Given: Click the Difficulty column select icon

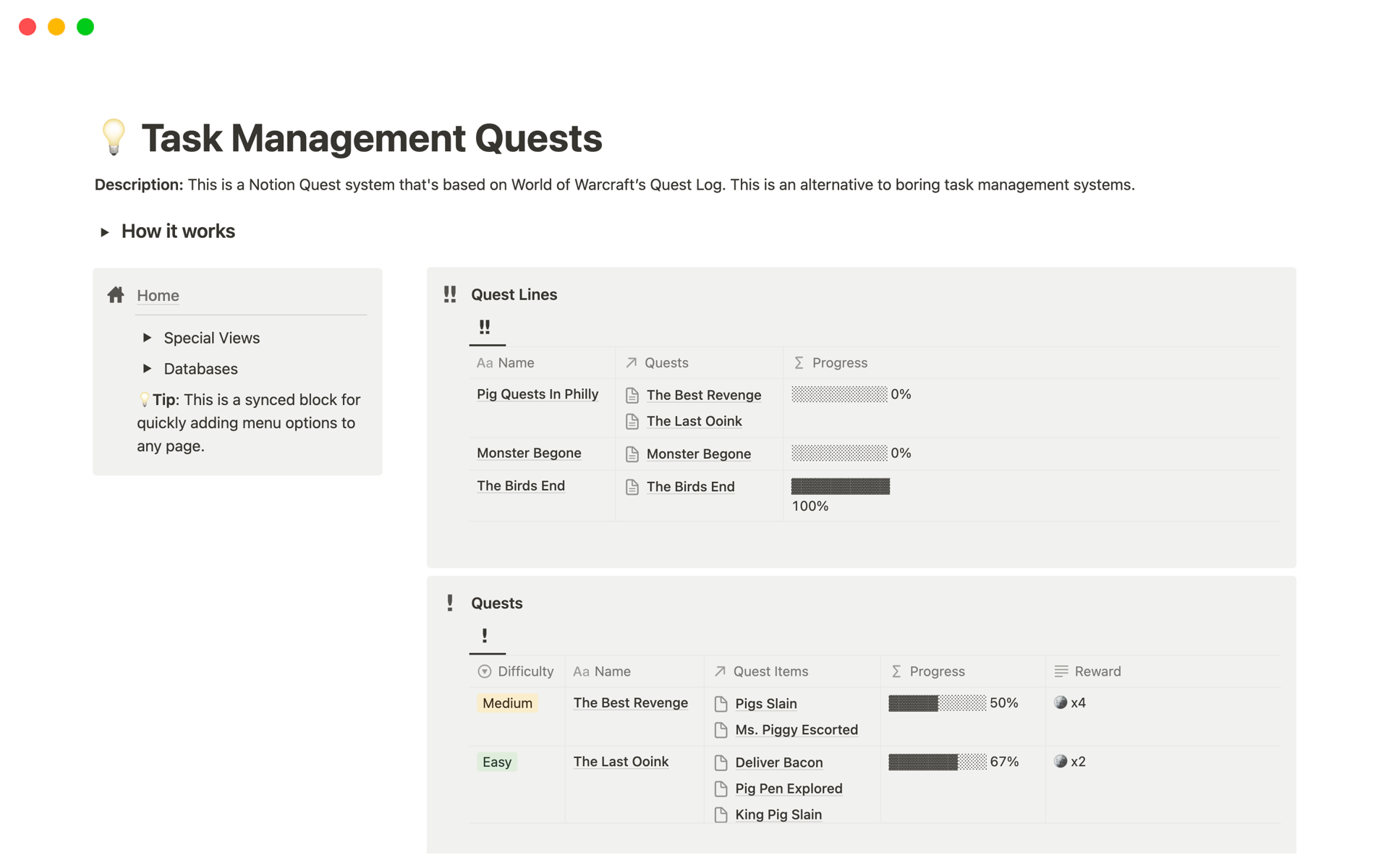Looking at the screenshot, I should click(x=484, y=671).
